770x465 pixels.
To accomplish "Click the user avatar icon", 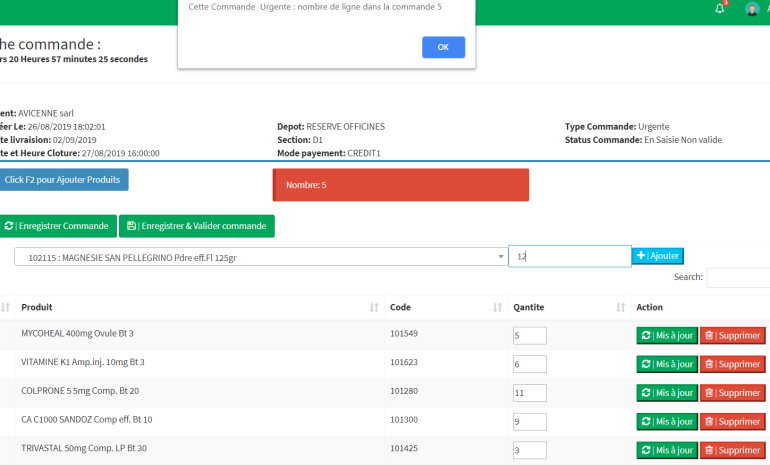I will point(752,9).
